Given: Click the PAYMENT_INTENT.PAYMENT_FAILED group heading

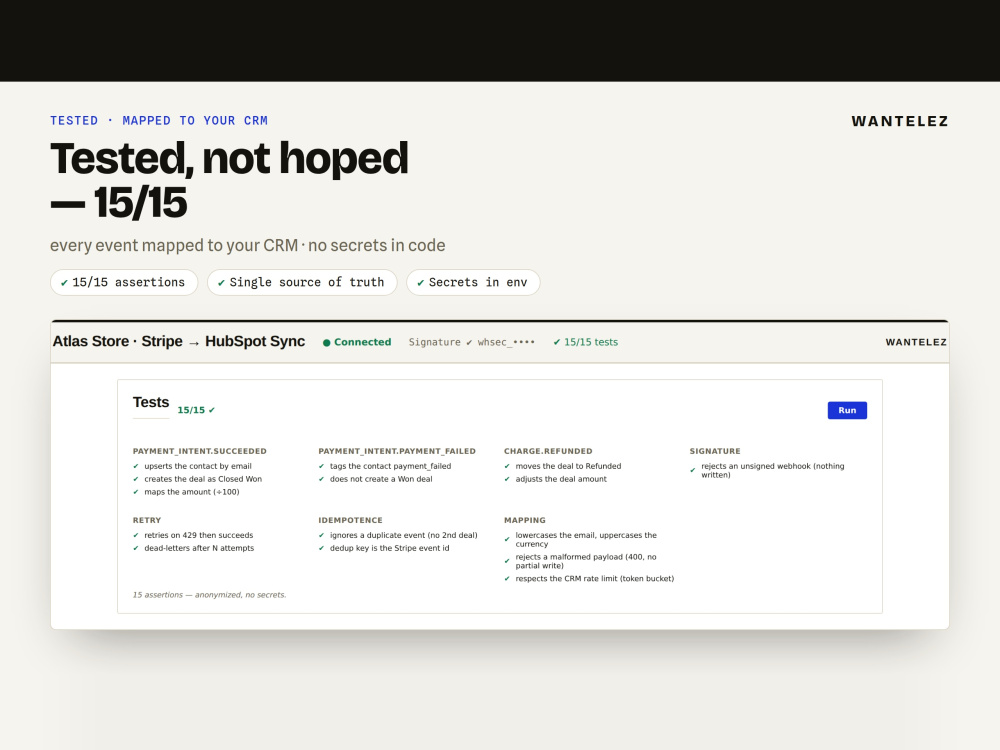Looking at the screenshot, I should tap(397, 451).
